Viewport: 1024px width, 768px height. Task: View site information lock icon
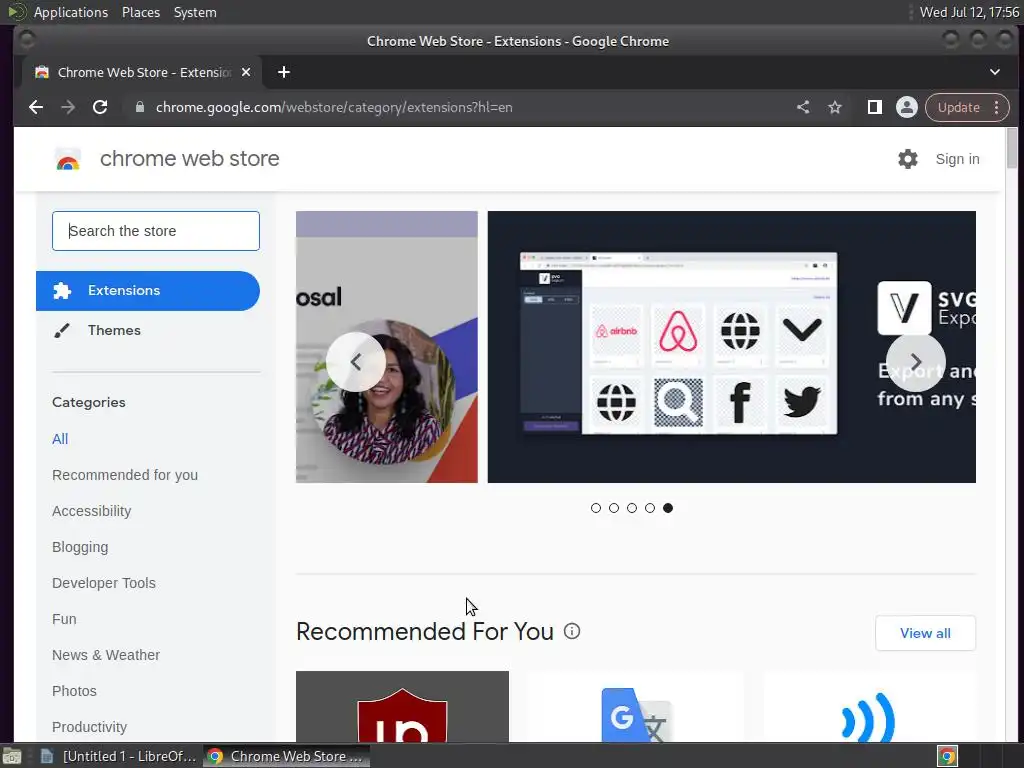139,107
